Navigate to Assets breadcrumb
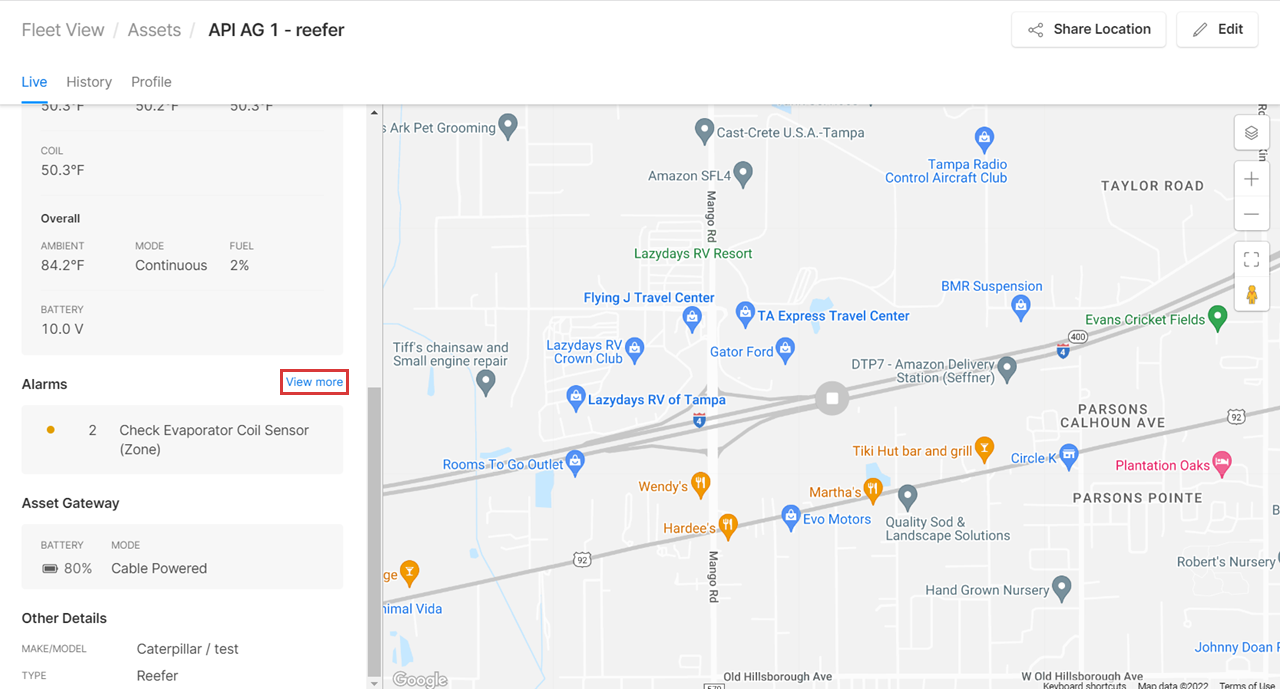Screen dimensions: 1280x689 [x=154, y=30]
